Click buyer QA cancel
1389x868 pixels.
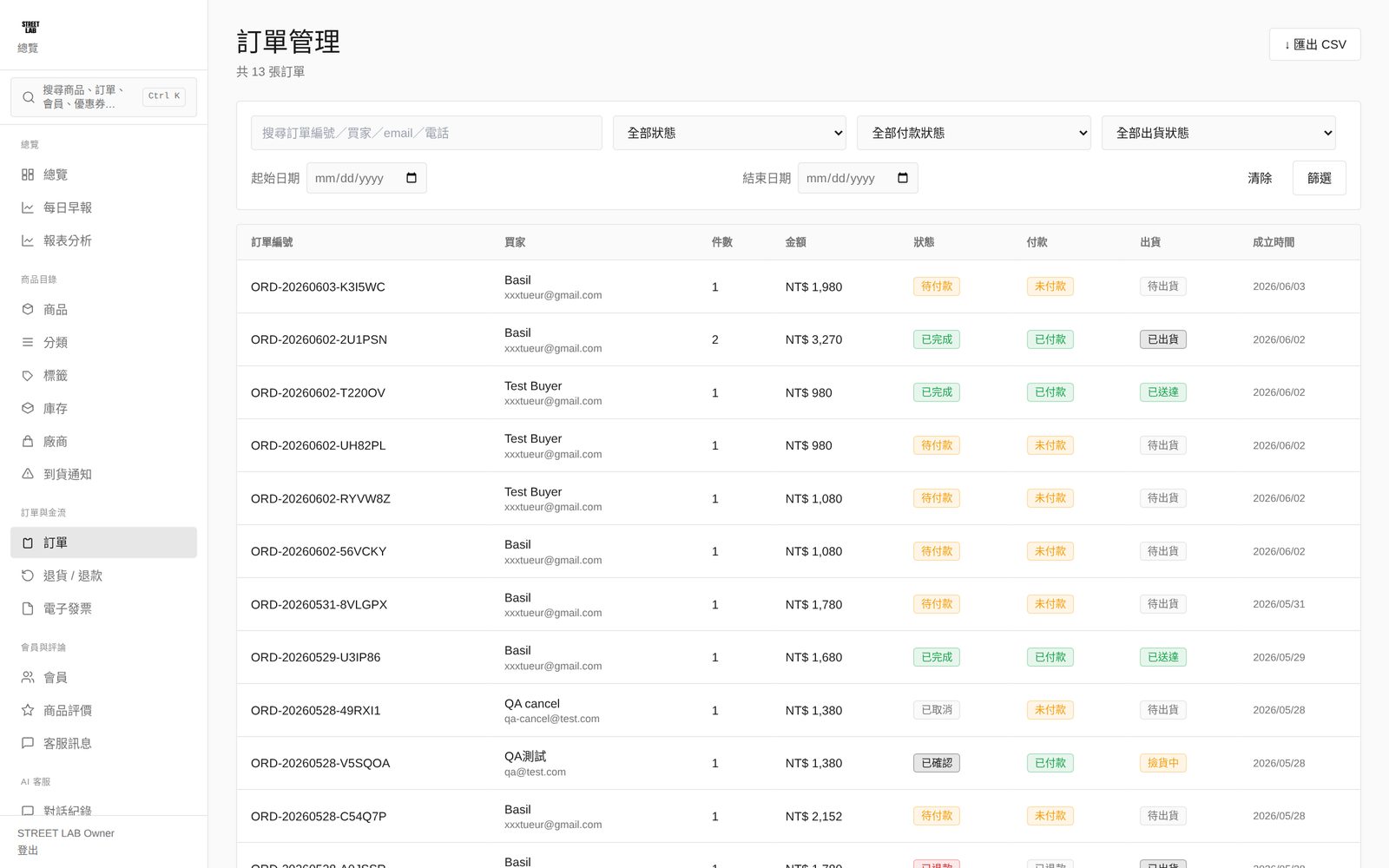tap(532, 703)
